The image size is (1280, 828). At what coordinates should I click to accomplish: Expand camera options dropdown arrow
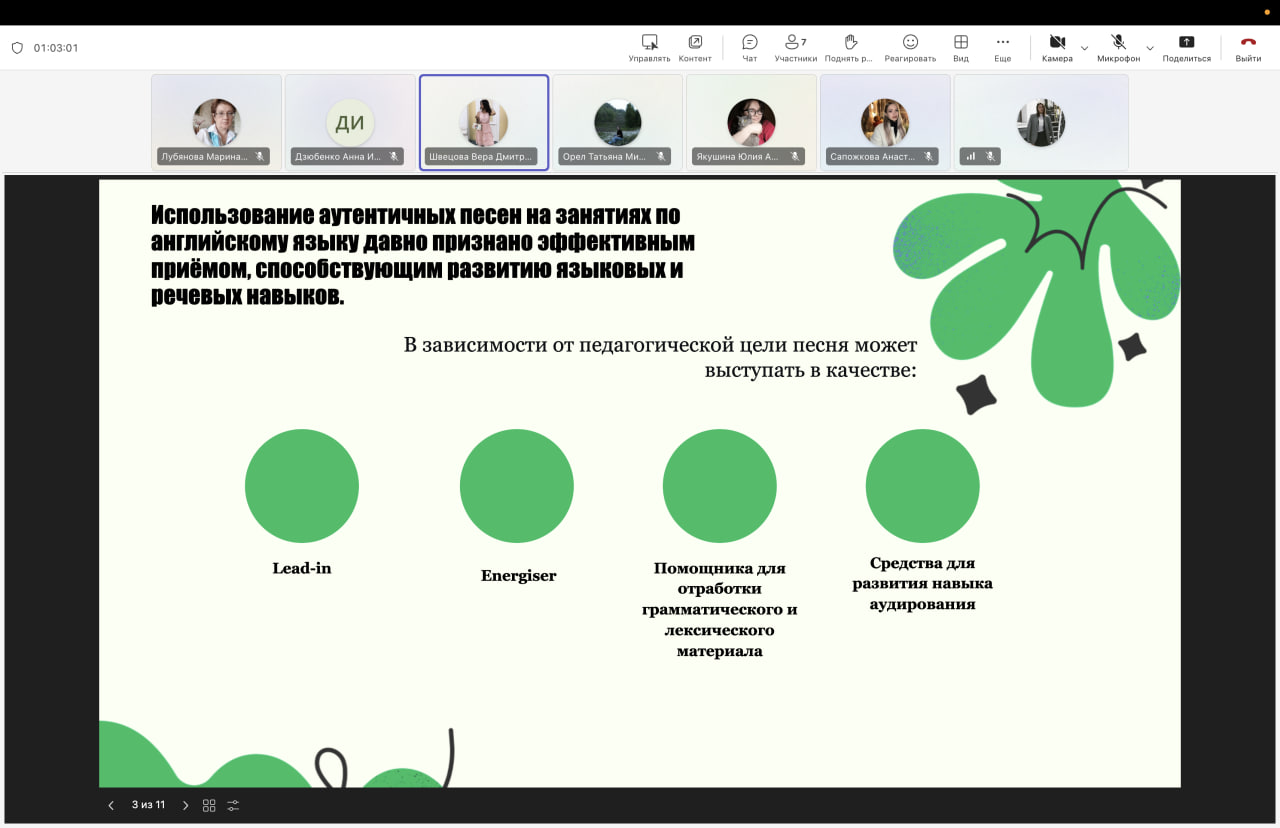click(1085, 48)
